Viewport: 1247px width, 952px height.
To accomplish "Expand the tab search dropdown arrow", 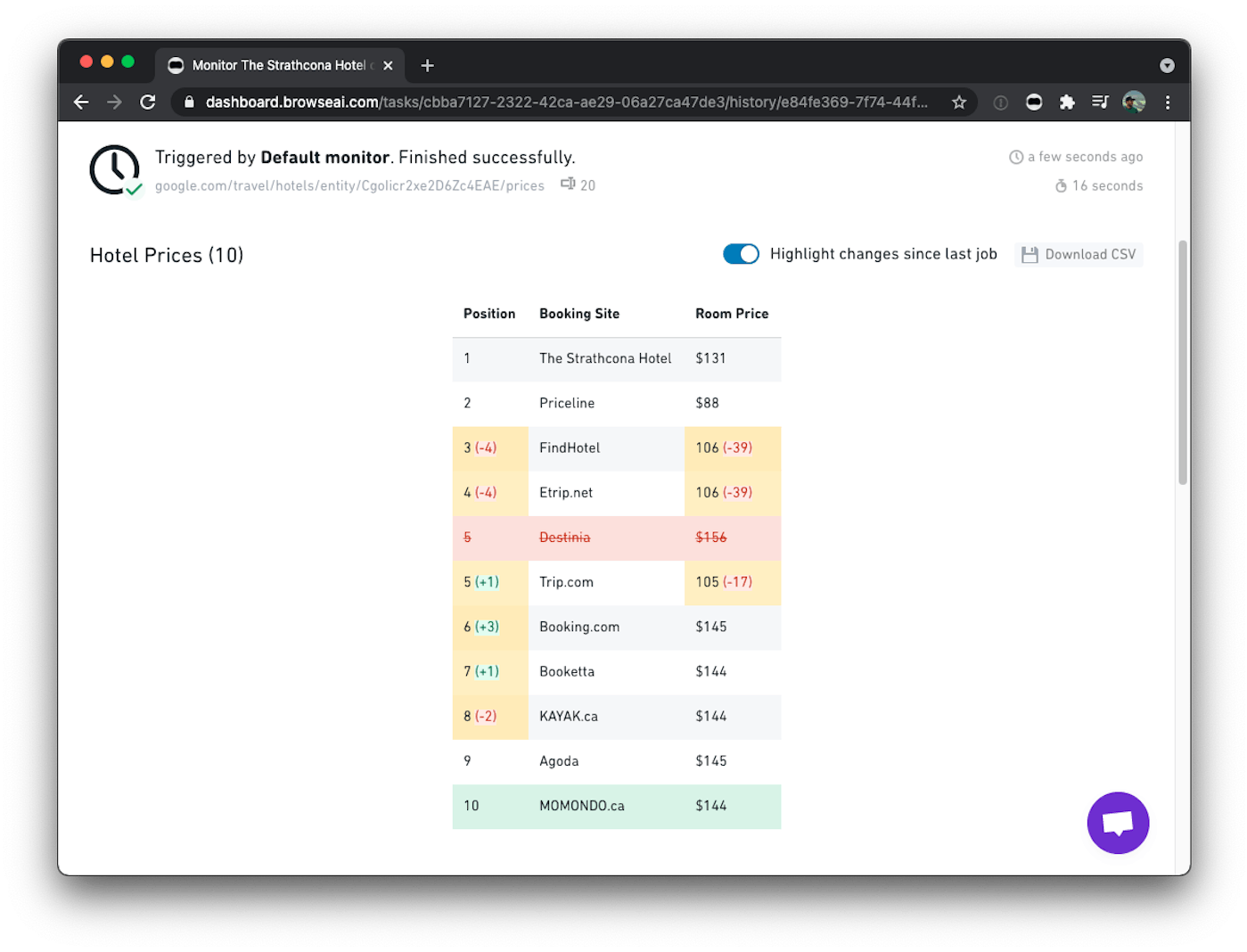I will click(x=1167, y=66).
